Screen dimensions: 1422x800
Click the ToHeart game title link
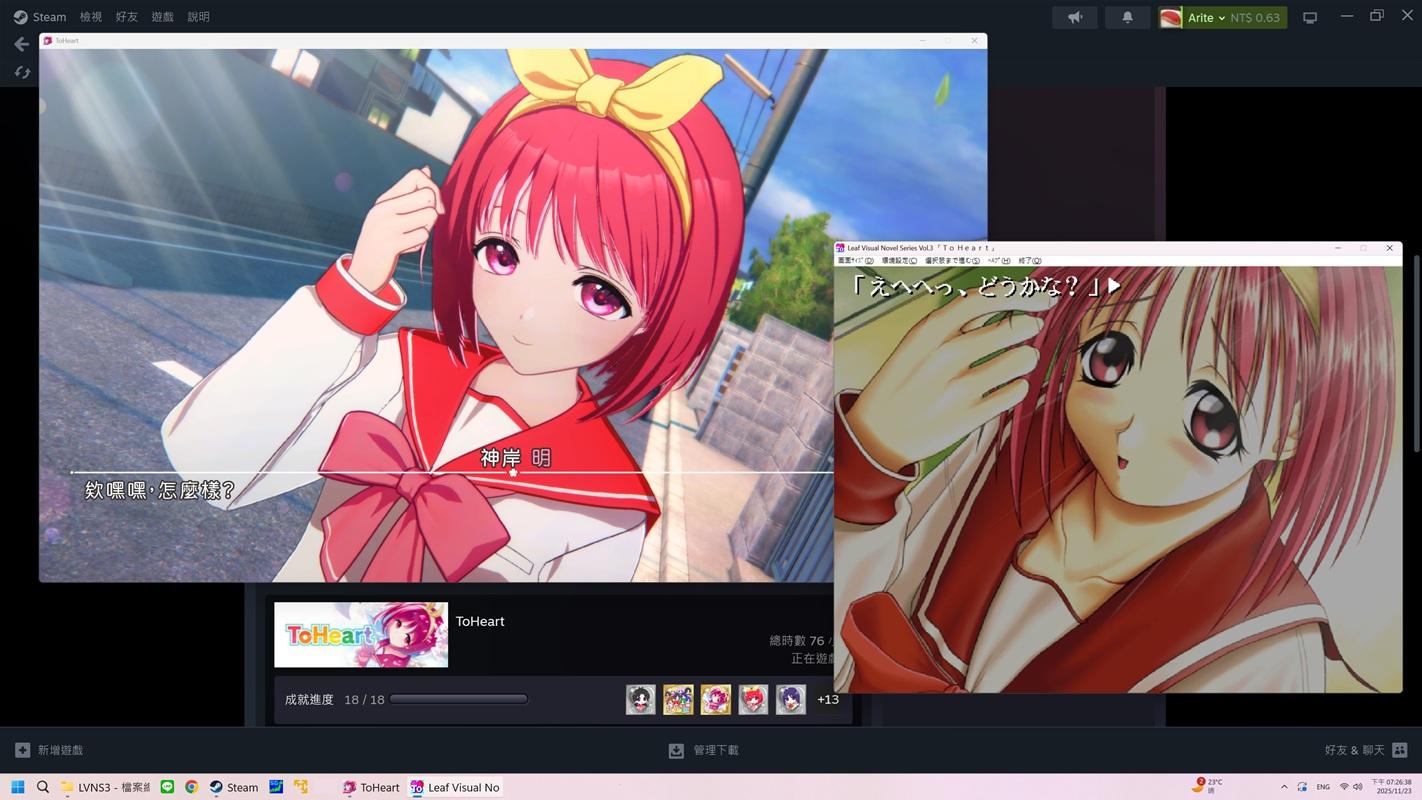[480, 622]
